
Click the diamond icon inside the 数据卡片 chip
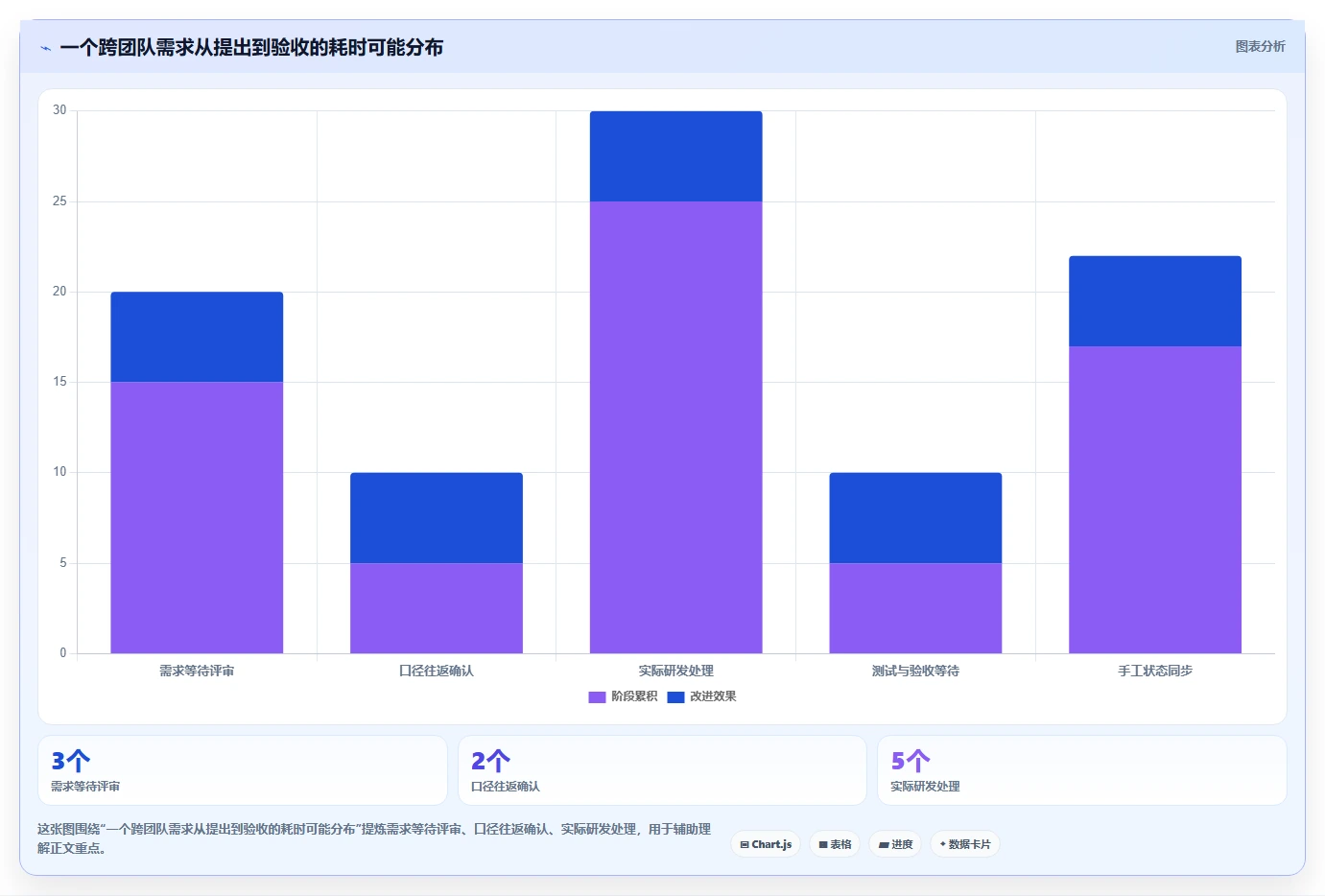943,844
